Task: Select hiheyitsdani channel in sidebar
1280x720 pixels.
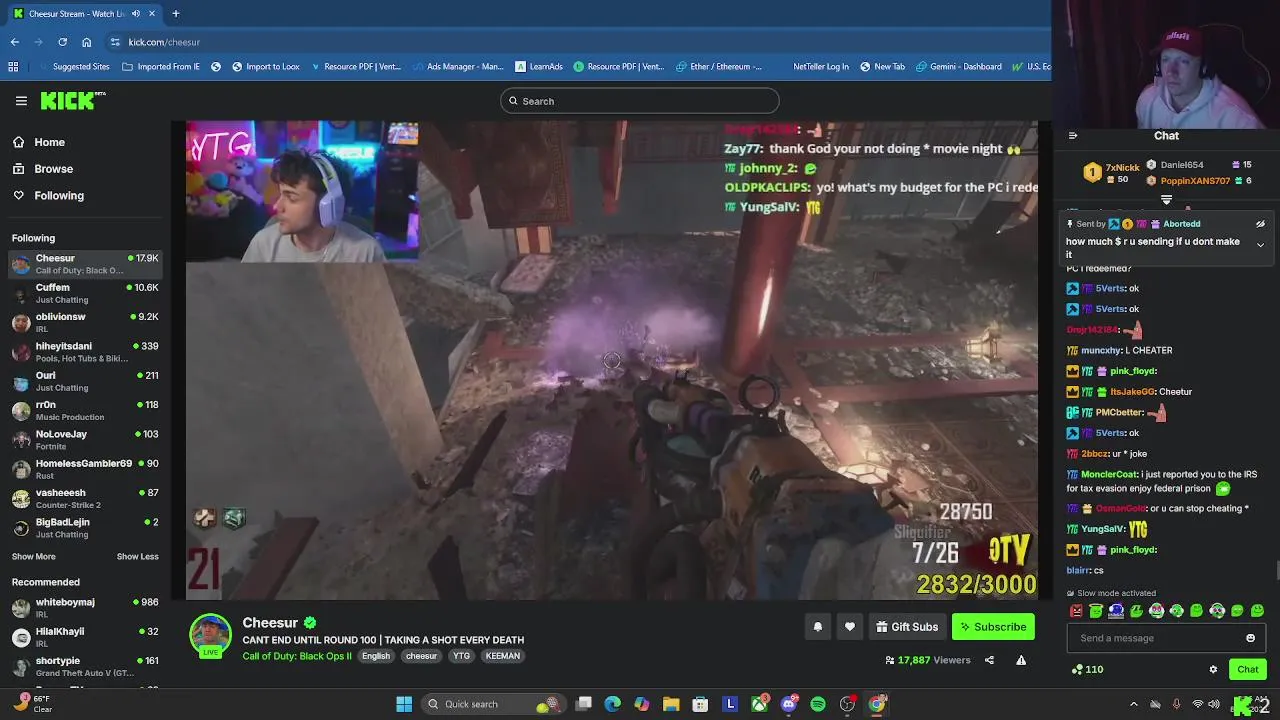Action: (x=85, y=352)
